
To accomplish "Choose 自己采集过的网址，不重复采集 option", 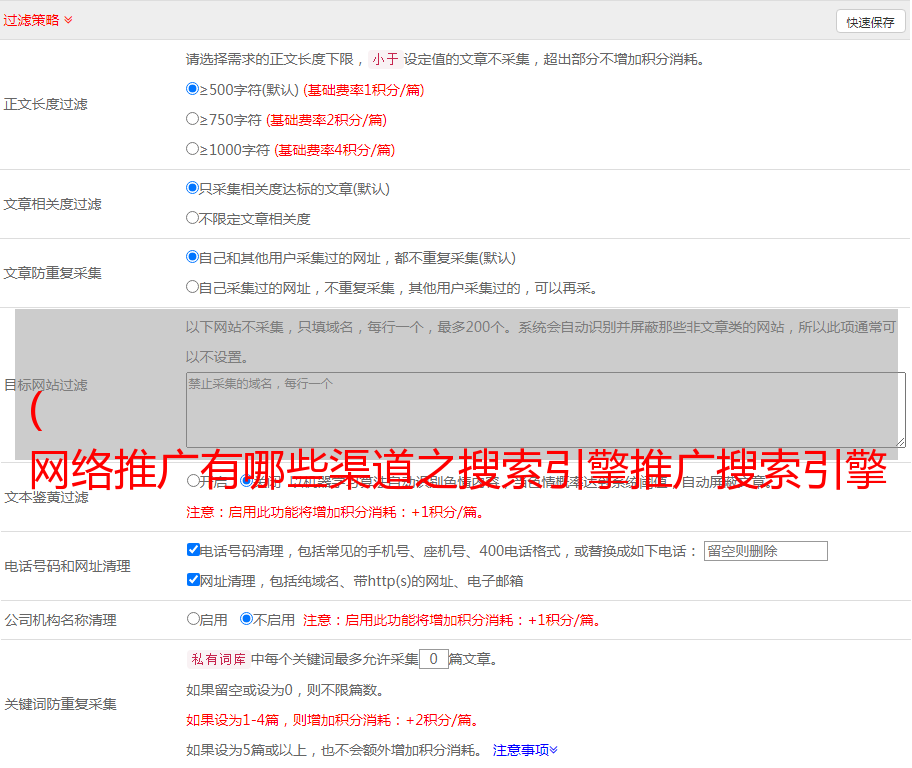I will (193, 287).
